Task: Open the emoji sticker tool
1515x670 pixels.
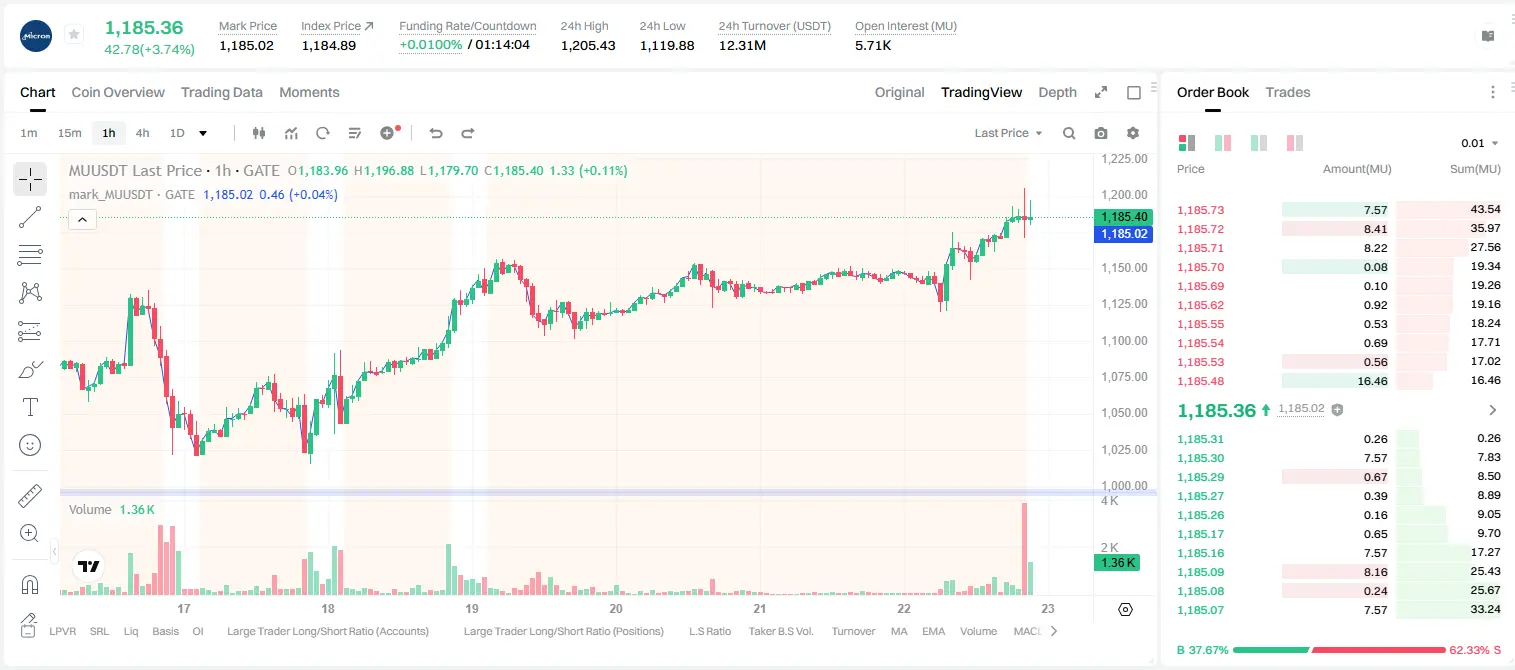Action: (30, 445)
